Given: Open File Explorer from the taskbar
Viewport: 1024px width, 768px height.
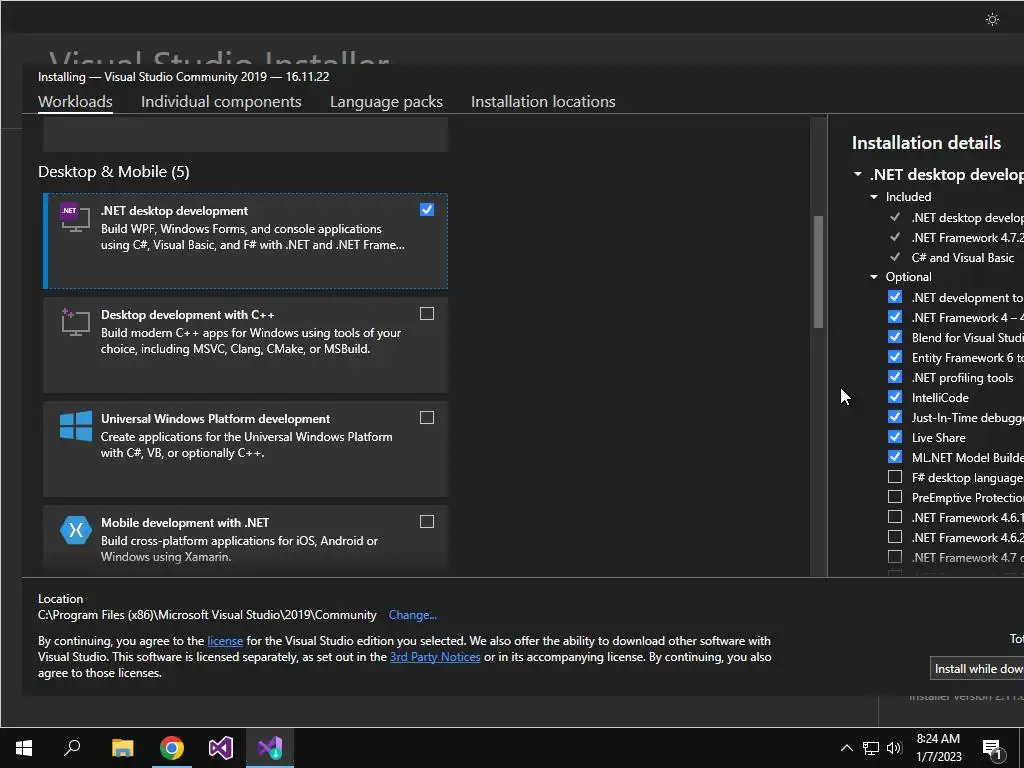Looking at the screenshot, I should click(x=122, y=747).
